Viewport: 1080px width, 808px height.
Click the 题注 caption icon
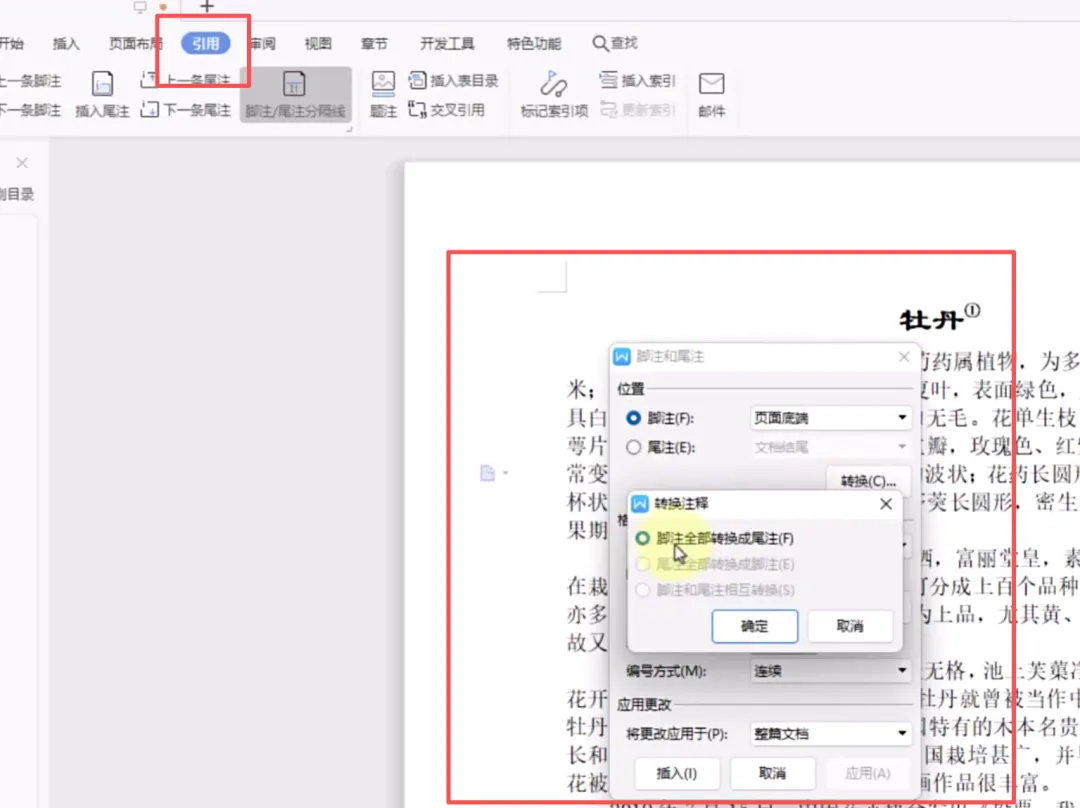[383, 83]
